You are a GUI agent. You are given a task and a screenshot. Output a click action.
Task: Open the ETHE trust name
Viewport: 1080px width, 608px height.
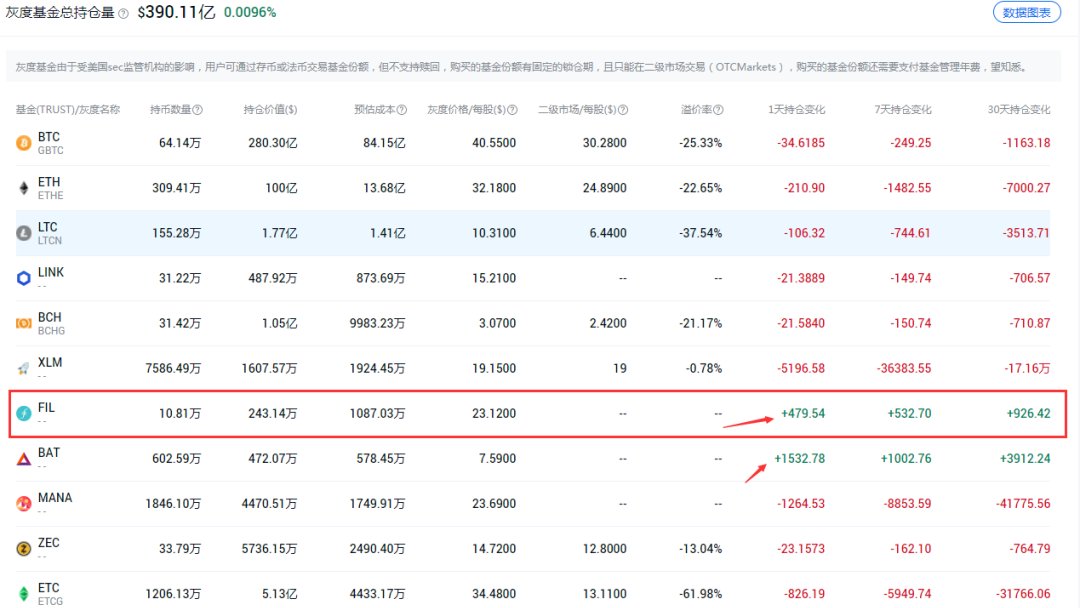pyautogui.click(x=50, y=196)
